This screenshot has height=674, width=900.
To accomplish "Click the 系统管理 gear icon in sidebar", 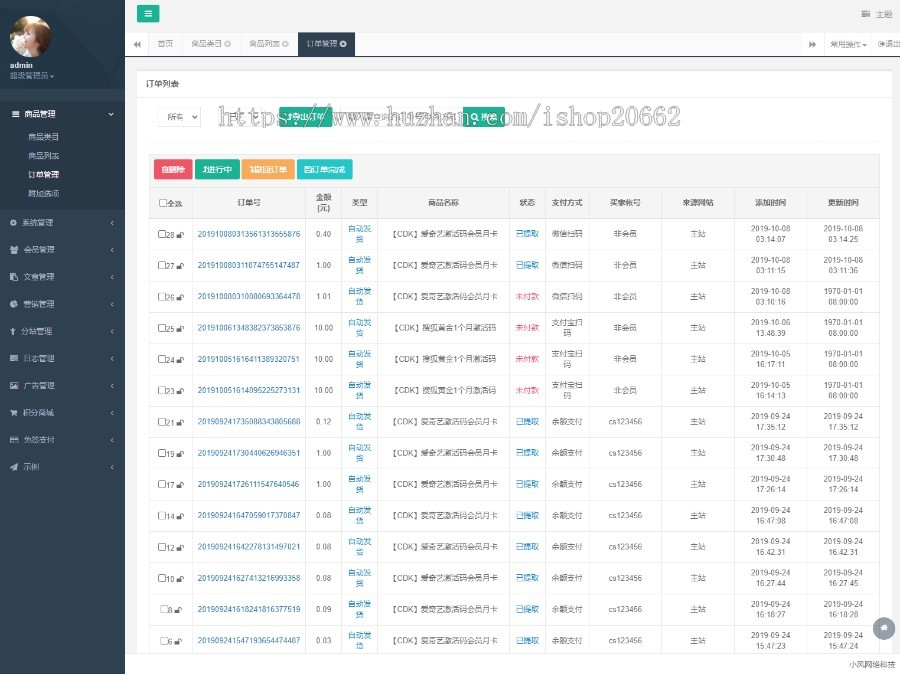I will click(x=13, y=222).
